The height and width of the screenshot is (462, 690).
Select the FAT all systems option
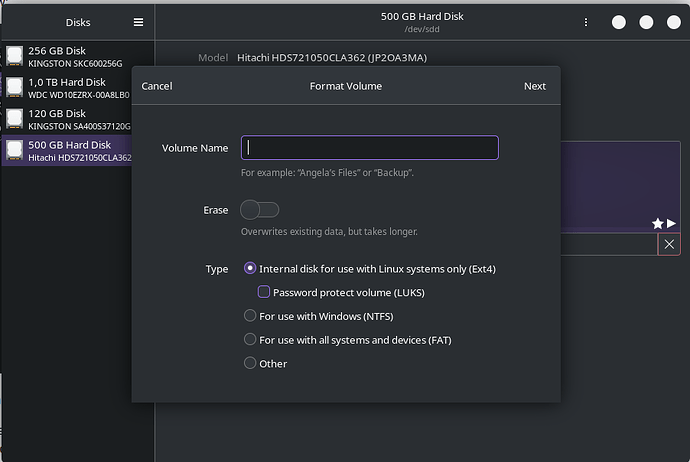[x=250, y=340]
